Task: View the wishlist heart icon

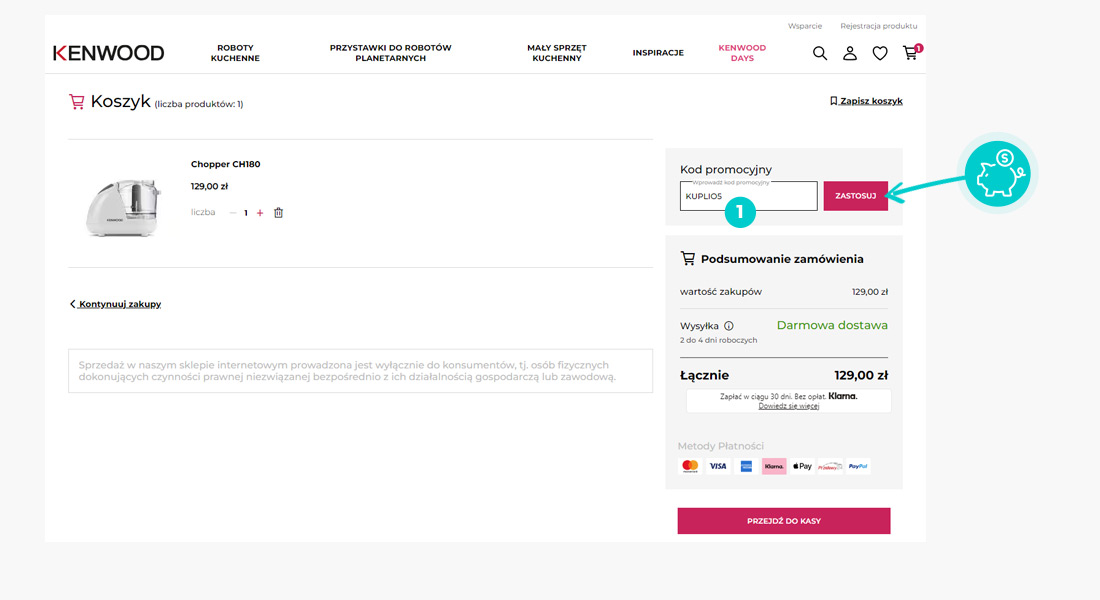Action: pos(880,53)
